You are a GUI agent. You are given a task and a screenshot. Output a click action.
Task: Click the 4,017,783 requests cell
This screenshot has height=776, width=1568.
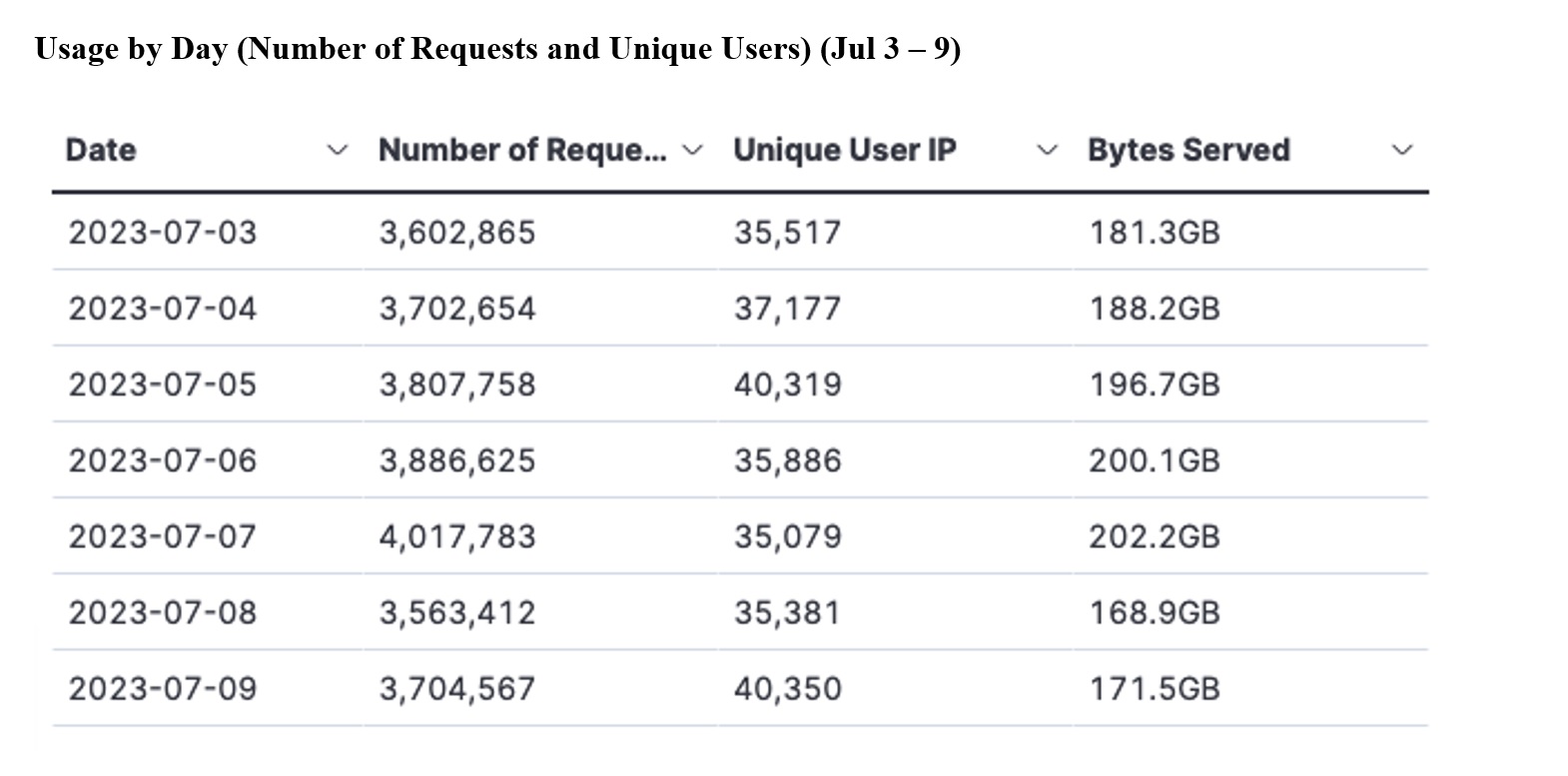(457, 536)
